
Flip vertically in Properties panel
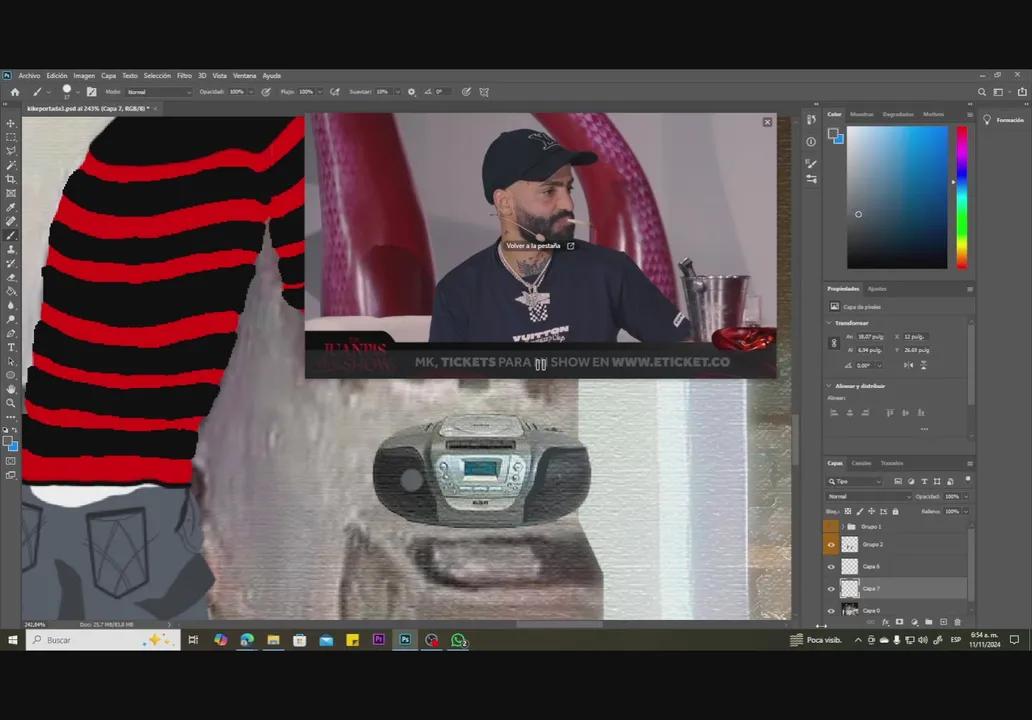coord(923,365)
